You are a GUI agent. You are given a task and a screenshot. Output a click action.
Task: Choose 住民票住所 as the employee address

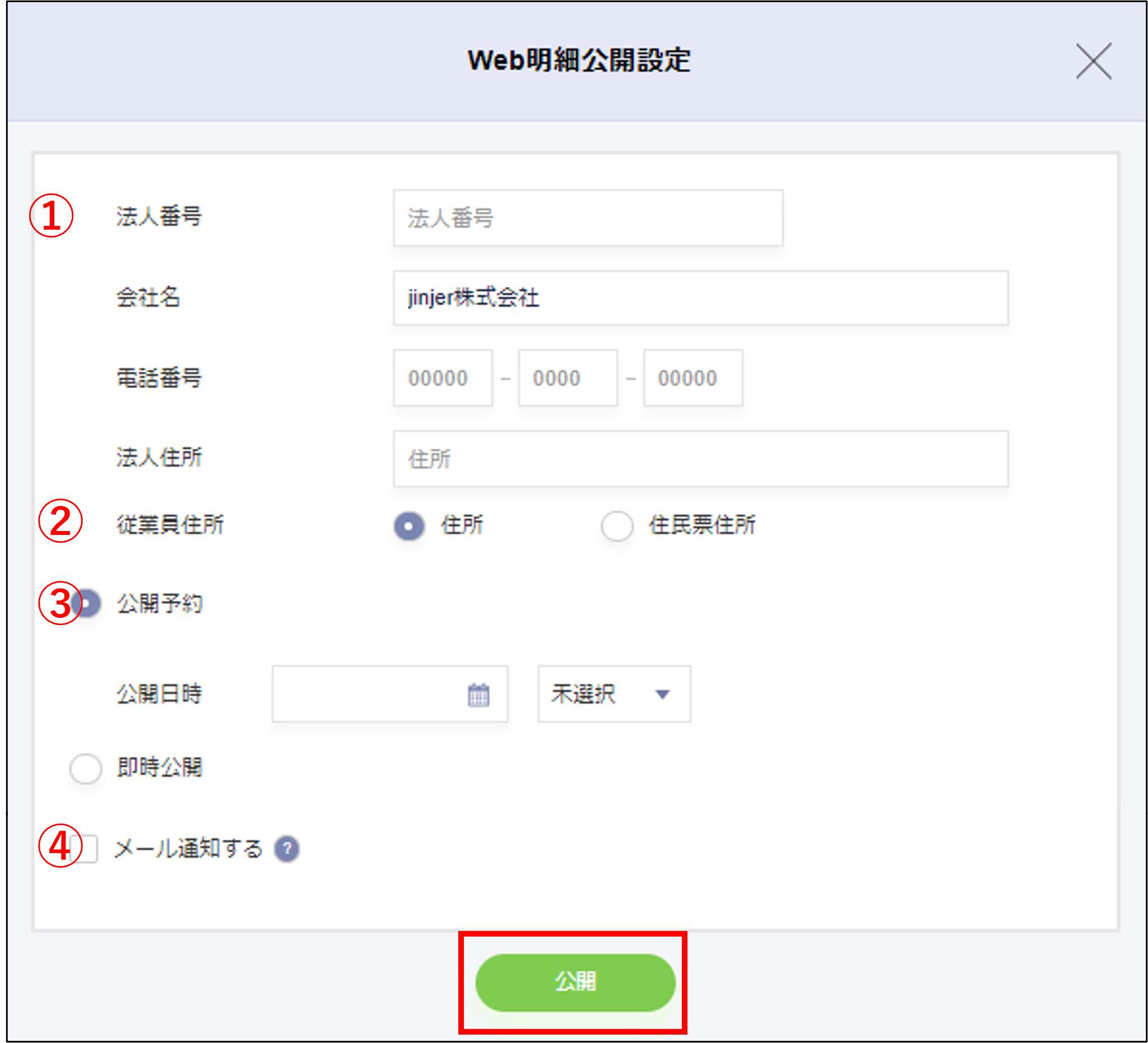(617, 527)
